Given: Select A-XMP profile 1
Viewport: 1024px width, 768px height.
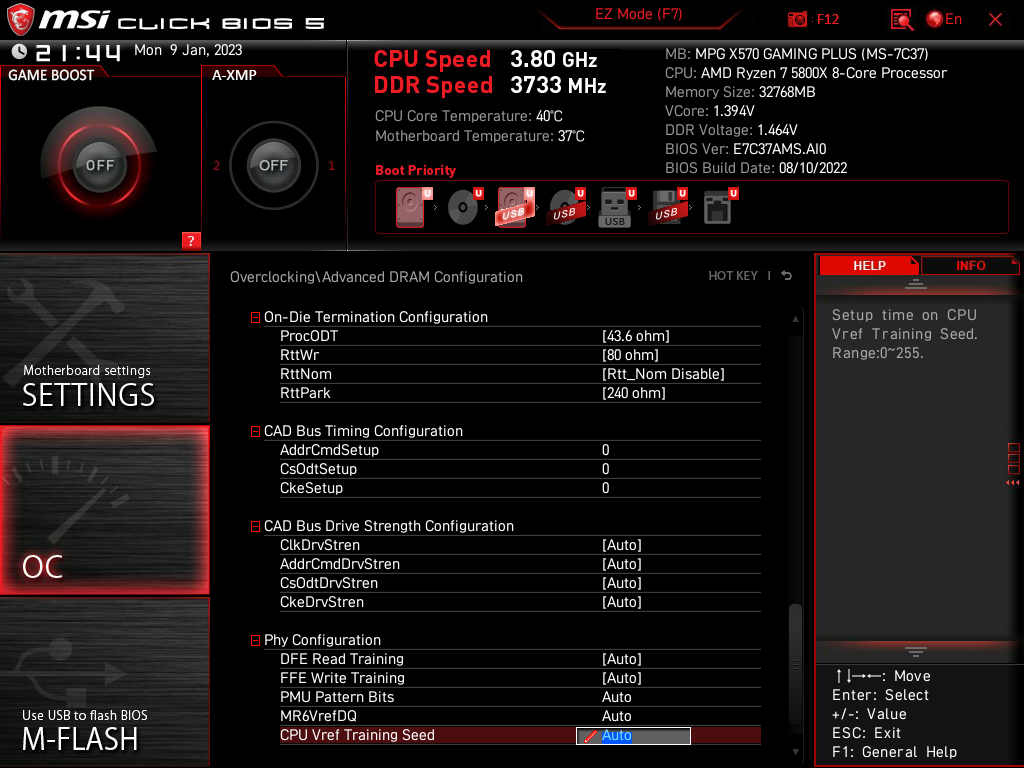Looking at the screenshot, I should pyautogui.click(x=331, y=165).
